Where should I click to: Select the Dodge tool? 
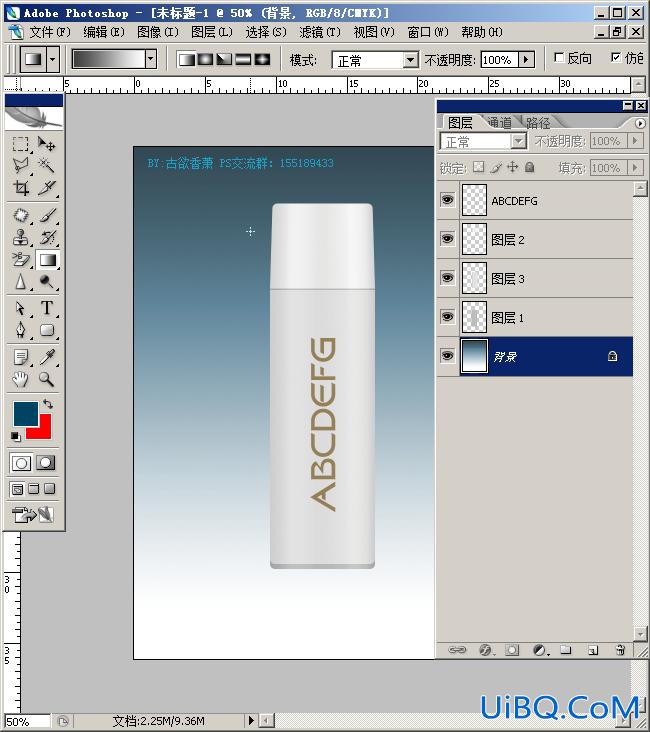[46, 282]
